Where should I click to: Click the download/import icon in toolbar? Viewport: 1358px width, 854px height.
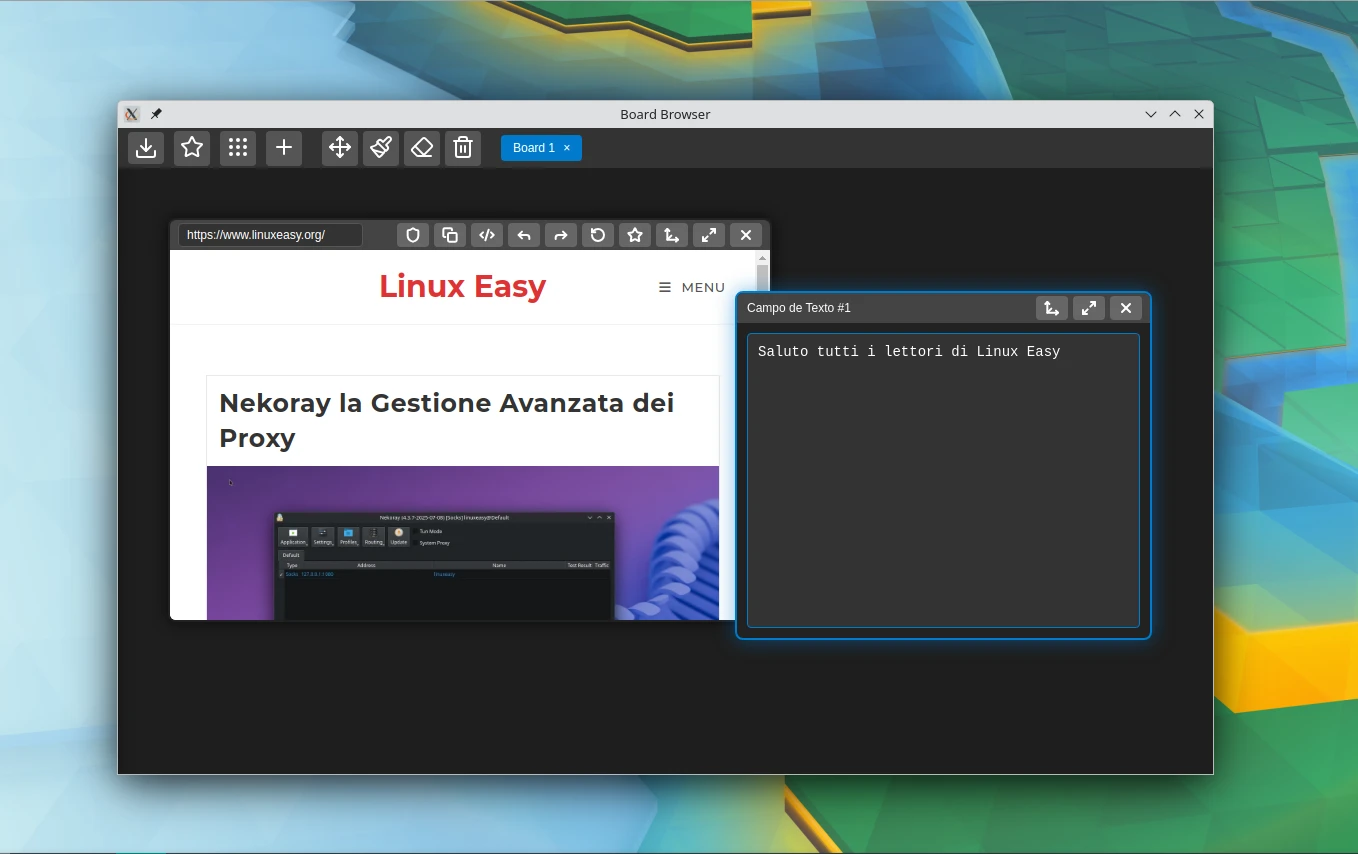[146, 148]
